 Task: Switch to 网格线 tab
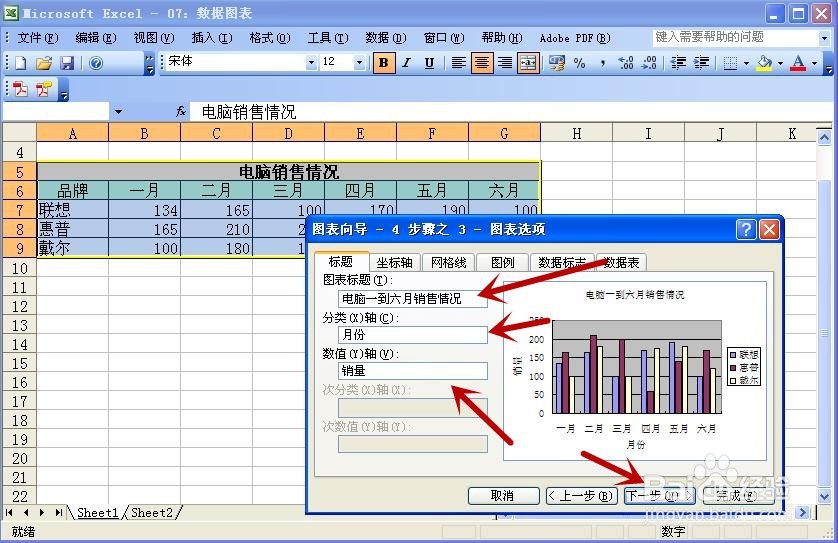click(448, 262)
